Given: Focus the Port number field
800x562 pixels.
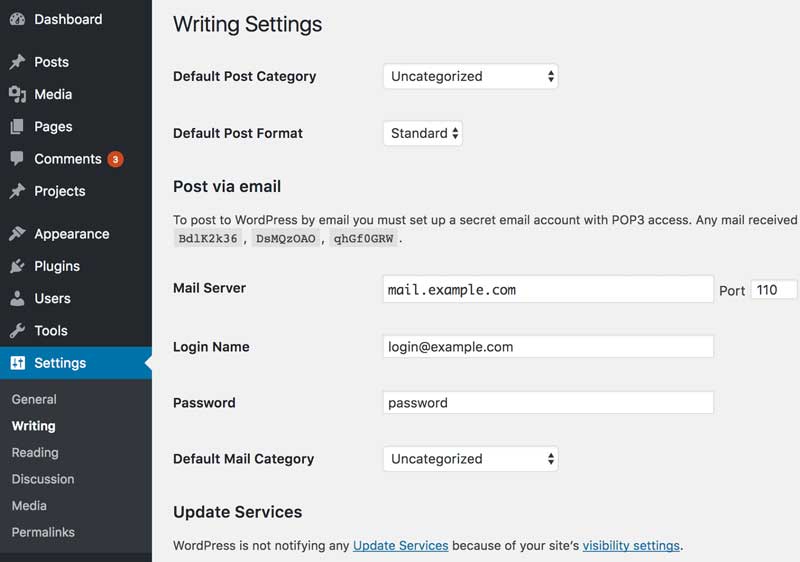Looking at the screenshot, I should (773, 290).
